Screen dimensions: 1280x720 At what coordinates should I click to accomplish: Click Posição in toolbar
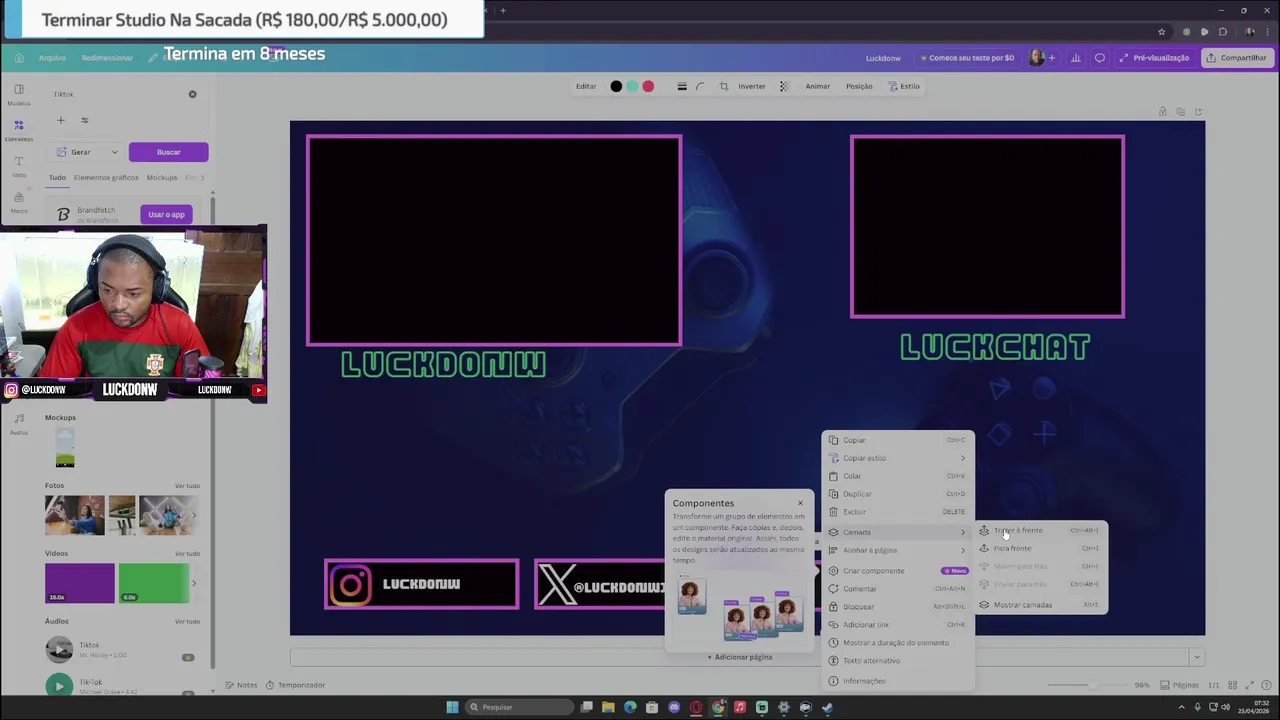[x=859, y=86]
